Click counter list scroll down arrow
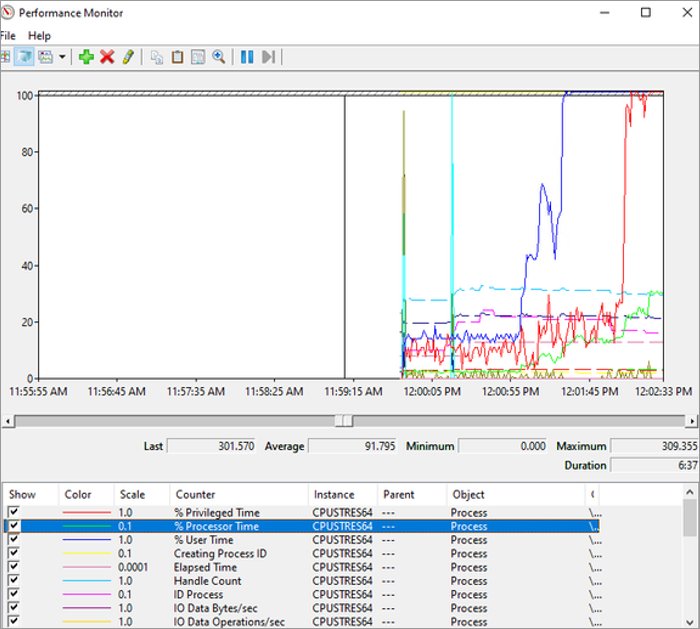This screenshot has height=629, width=700. 689,622
